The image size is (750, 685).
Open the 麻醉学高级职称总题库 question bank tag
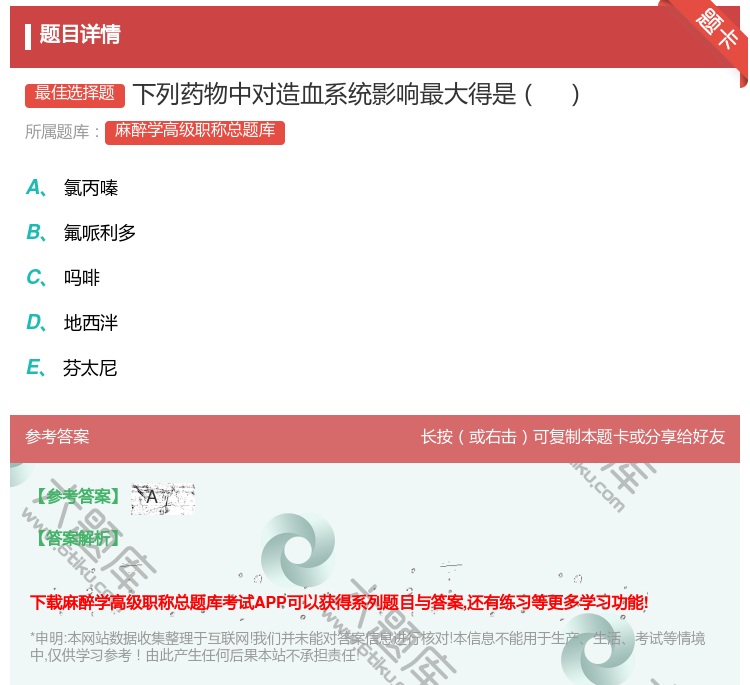click(195, 132)
